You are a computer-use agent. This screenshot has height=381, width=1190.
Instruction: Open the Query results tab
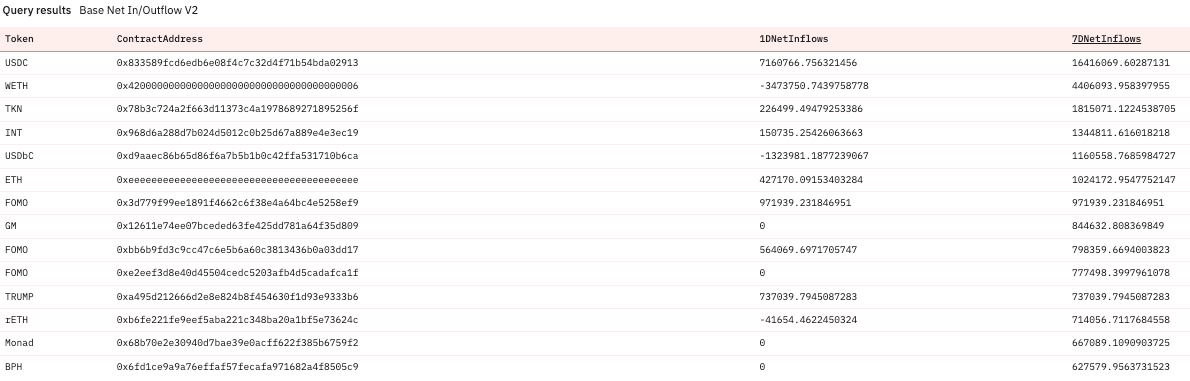coord(36,11)
